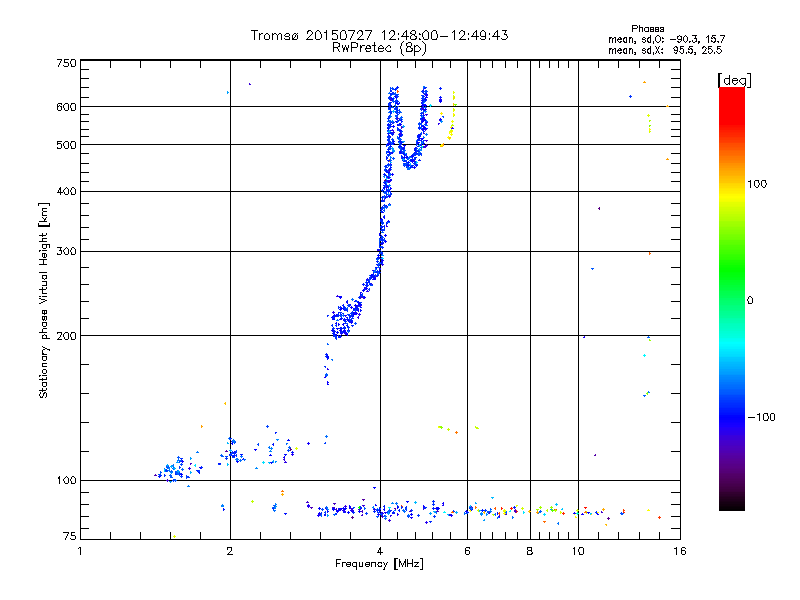Click the x-axis tick label '10'

coord(578,551)
